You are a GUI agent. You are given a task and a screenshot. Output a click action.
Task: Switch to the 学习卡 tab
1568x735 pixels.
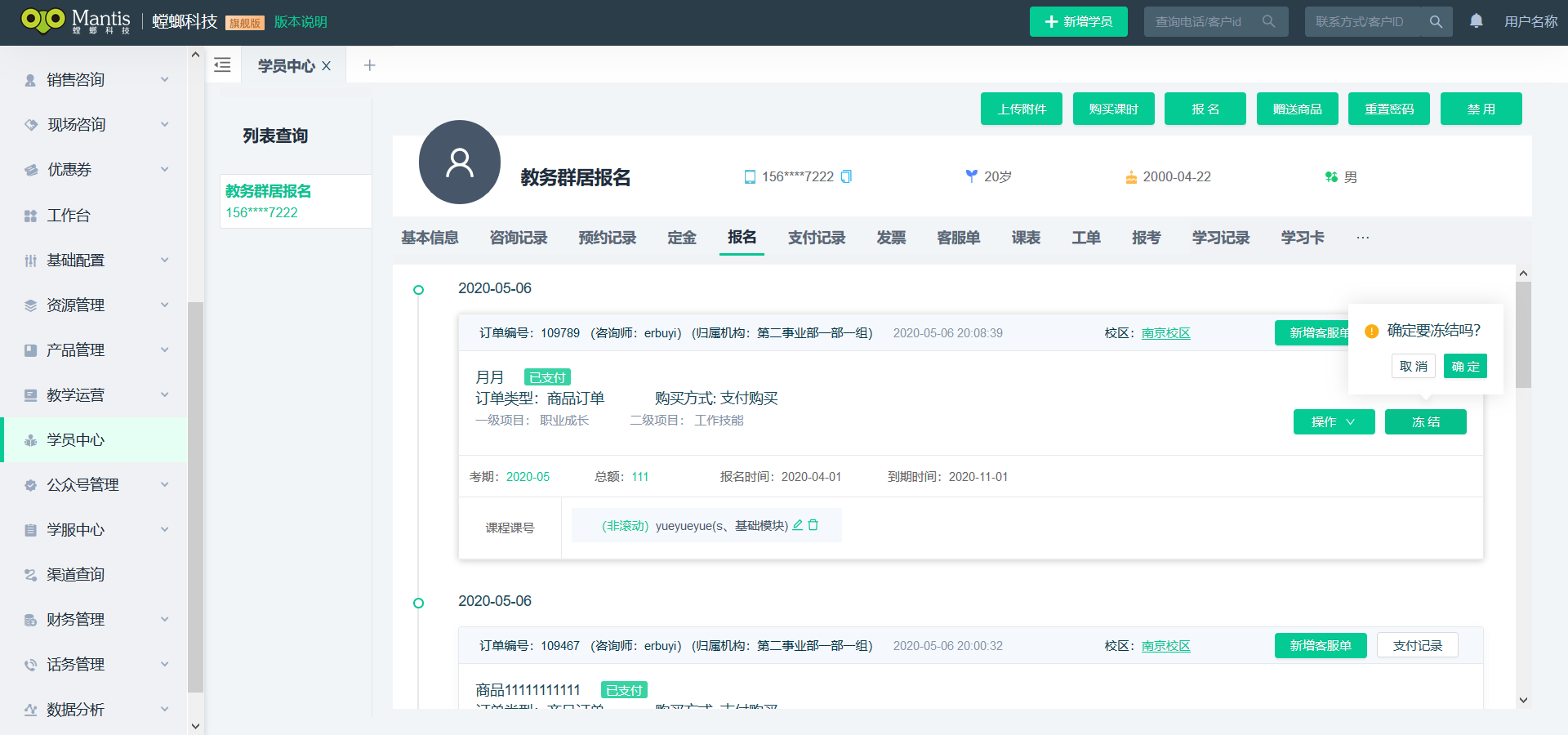1303,238
